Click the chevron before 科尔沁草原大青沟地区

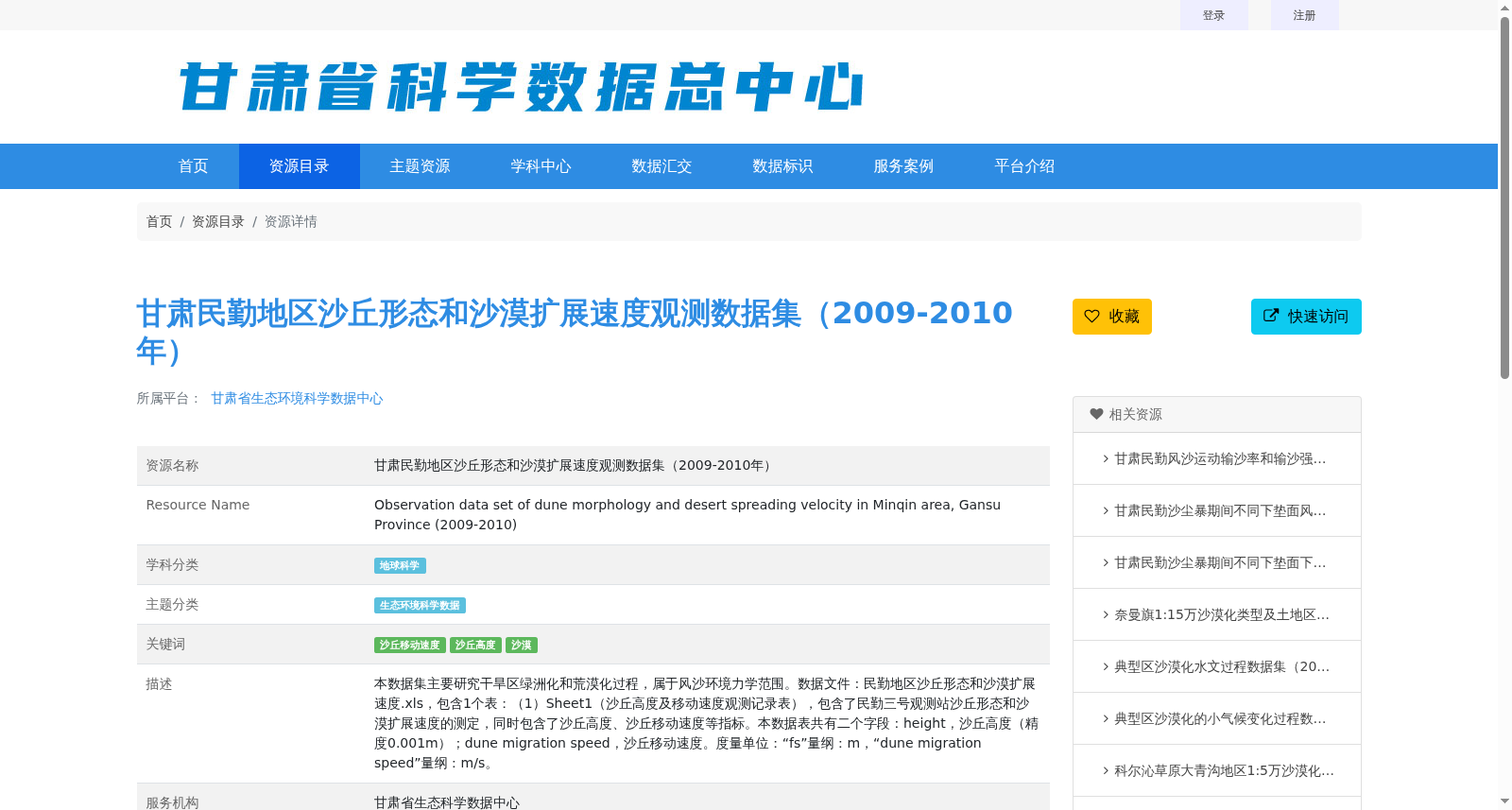(1106, 770)
